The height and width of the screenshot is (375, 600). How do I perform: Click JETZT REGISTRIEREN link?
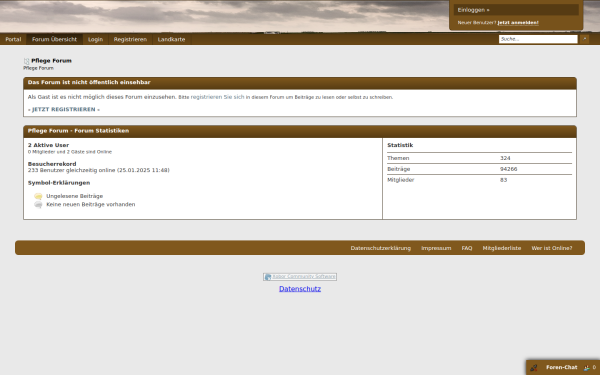64,109
